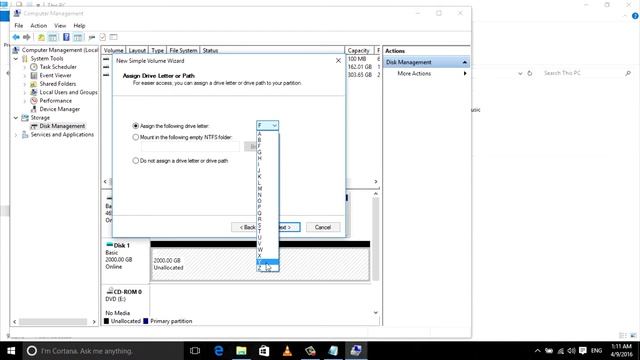Choose drive letter Z from list
The width and height of the screenshot is (640, 360).
tap(267, 268)
